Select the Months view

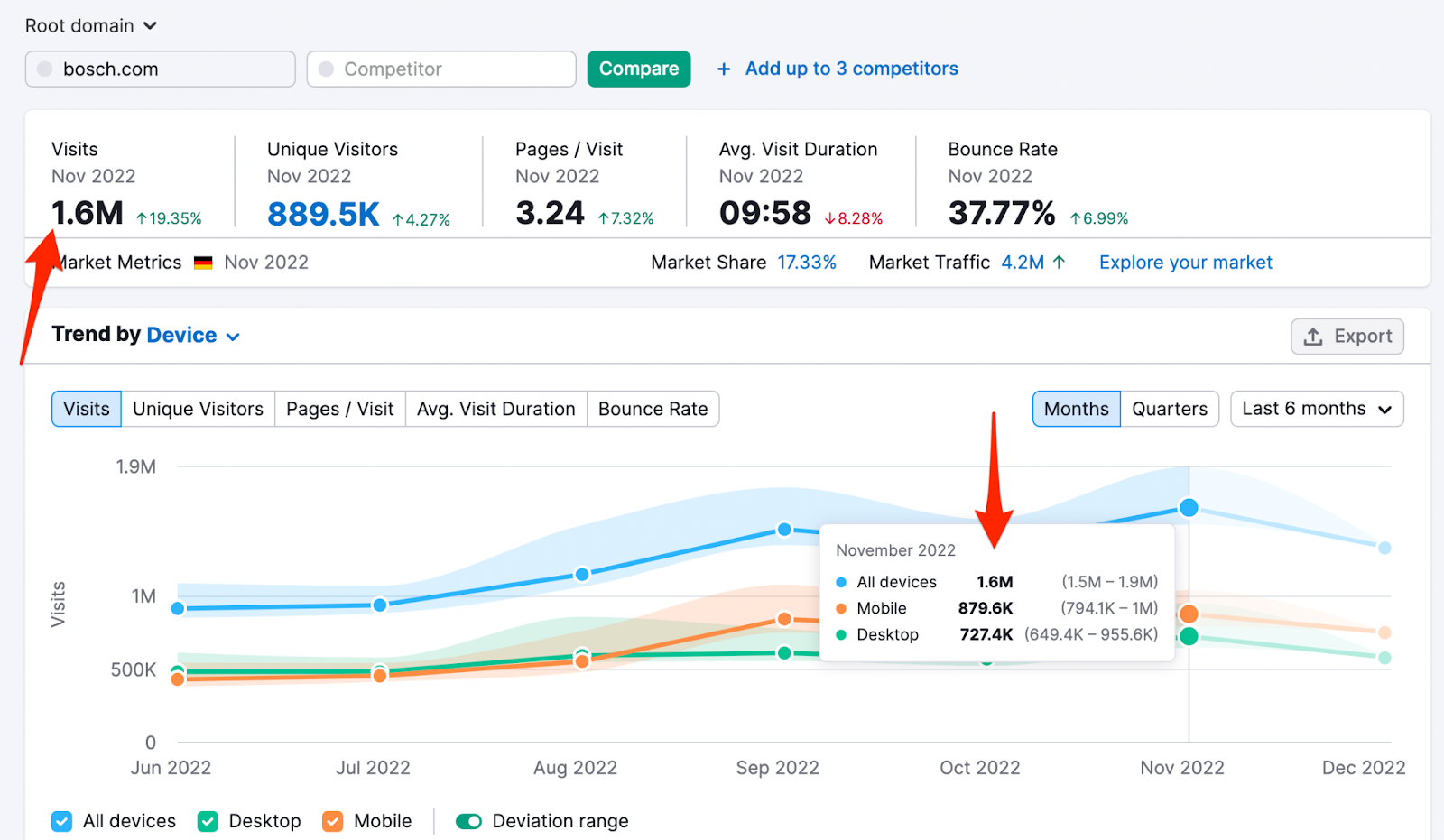pos(1077,409)
